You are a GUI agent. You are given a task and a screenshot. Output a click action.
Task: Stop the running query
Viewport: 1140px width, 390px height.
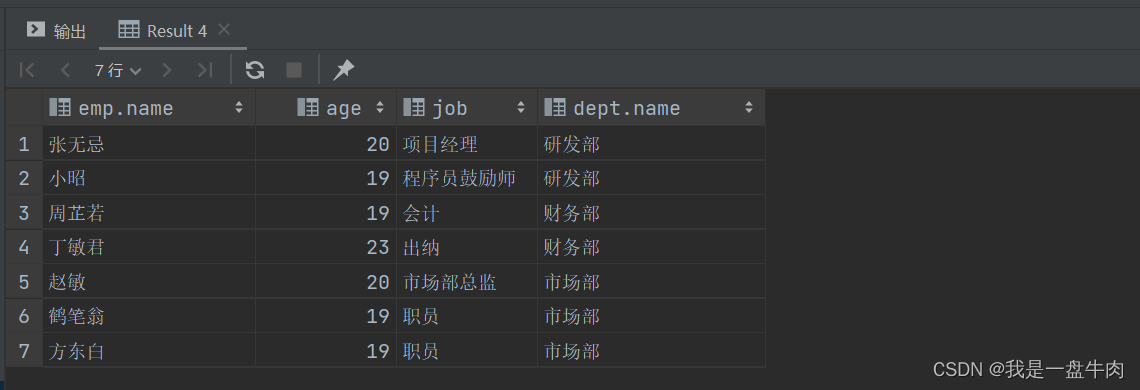(x=294, y=70)
